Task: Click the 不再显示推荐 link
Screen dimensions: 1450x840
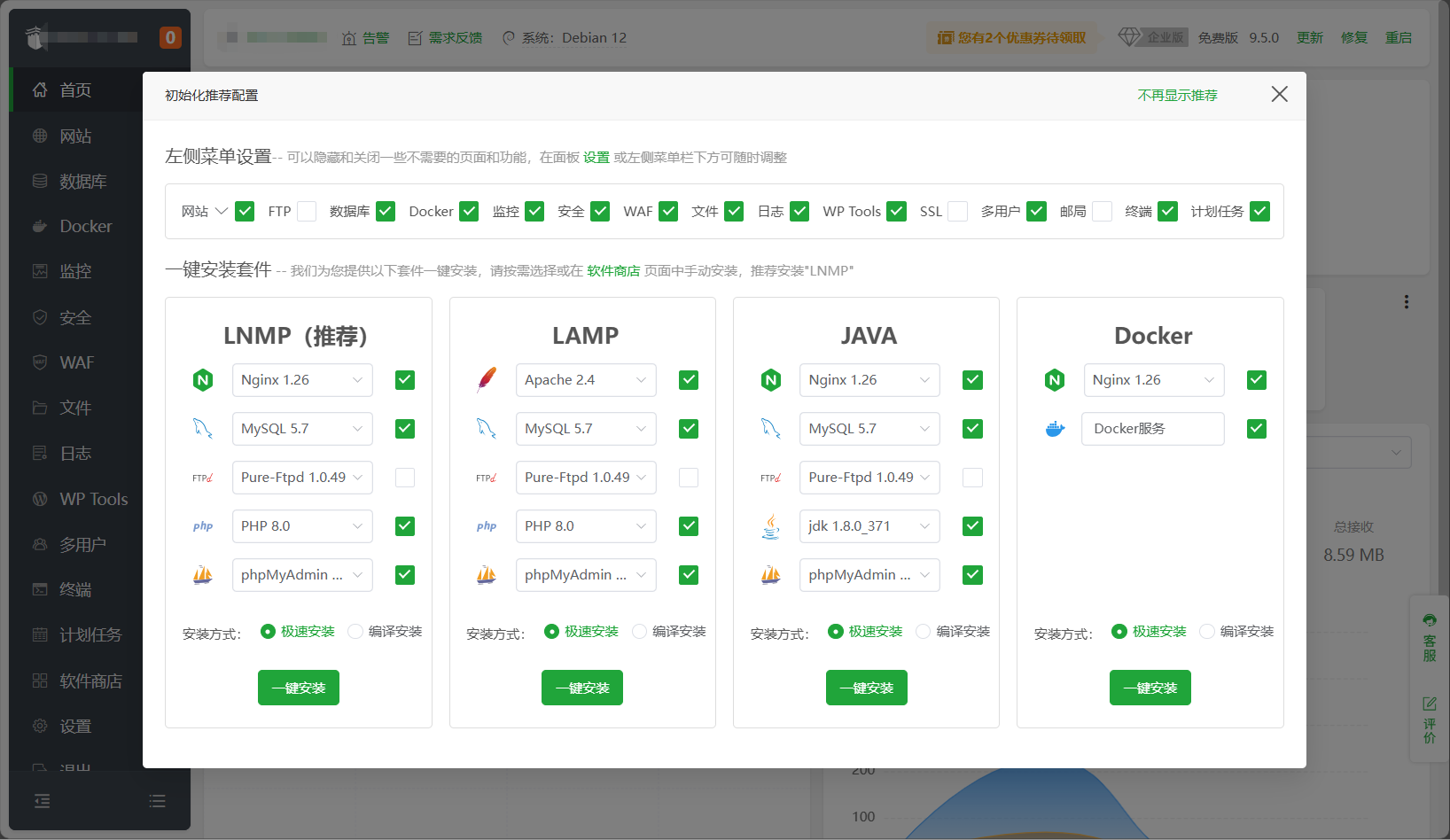Action: click(x=1177, y=95)
